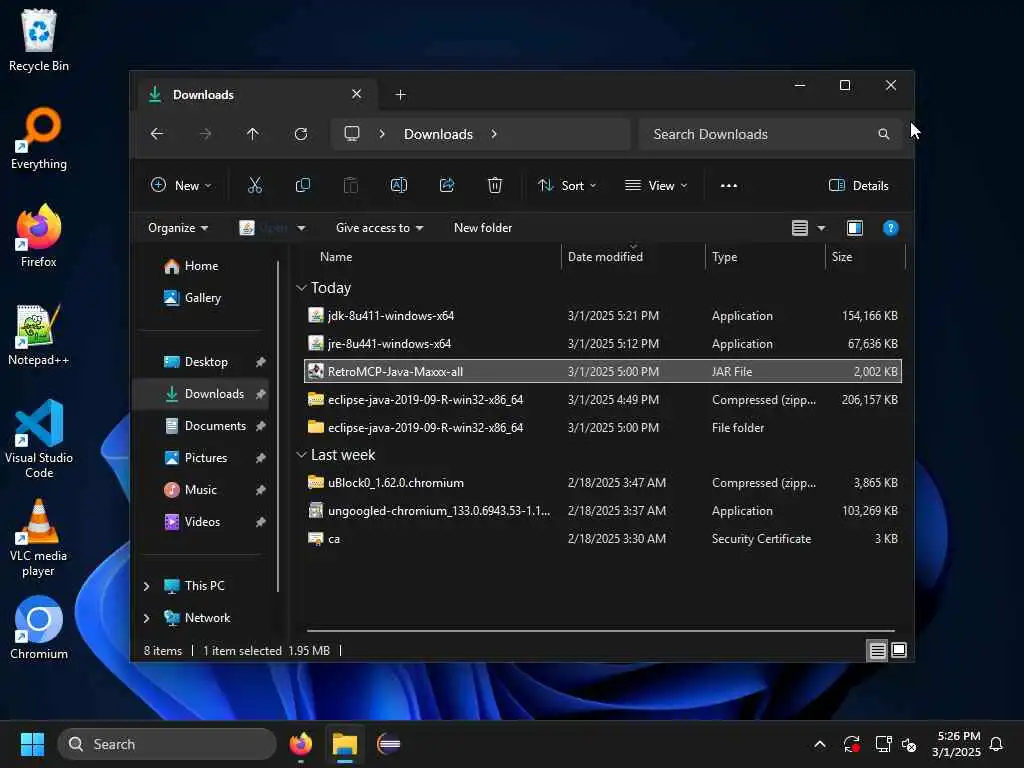The image size is (1024, 768).
Task: Open the View dropdown
Action: pos(656,185)
